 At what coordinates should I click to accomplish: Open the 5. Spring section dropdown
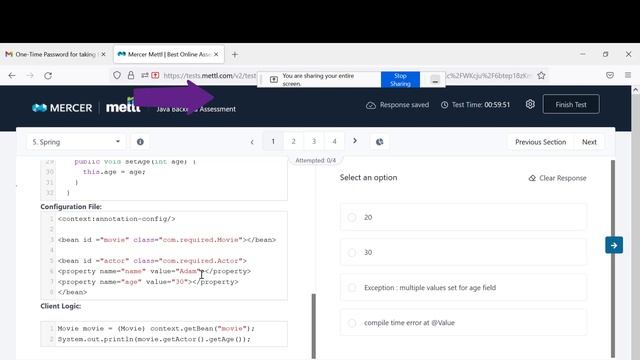76,142
